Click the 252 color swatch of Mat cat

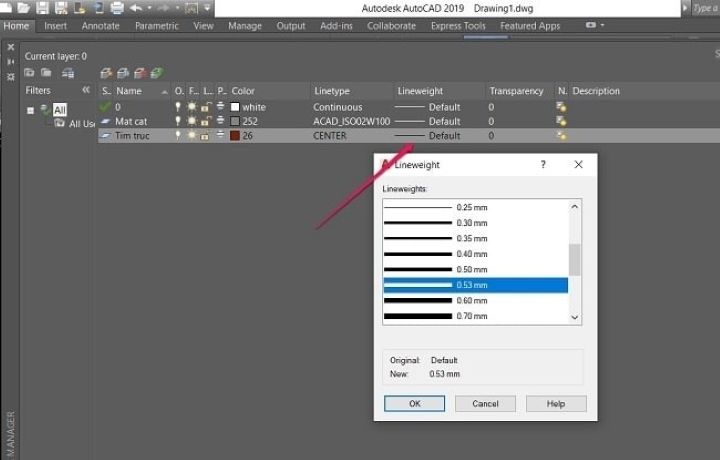(x=235, y=121)
